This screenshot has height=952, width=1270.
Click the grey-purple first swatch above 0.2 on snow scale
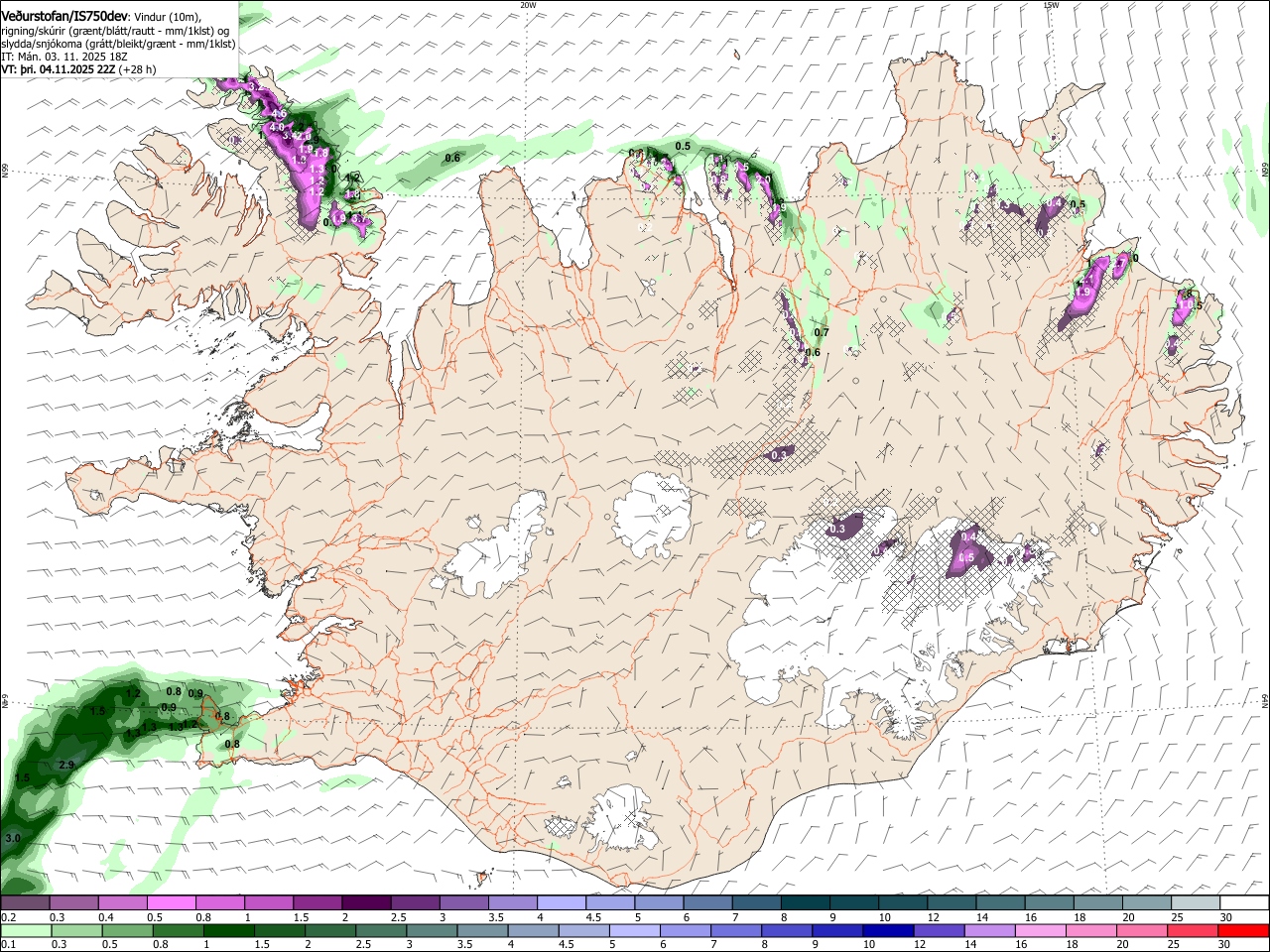click(x=25, y=903)
